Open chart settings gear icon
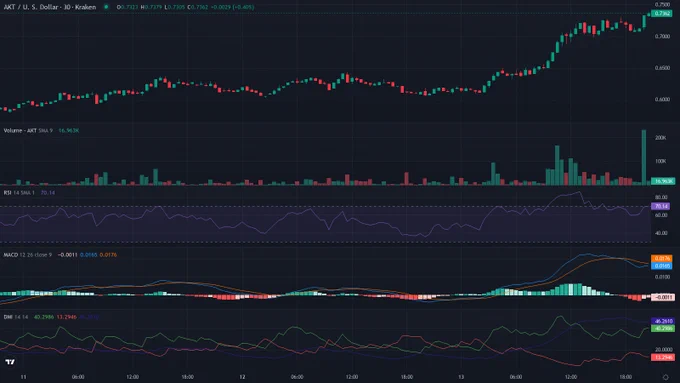The width and height of the screenshot is (680, 383). coord(665,377)
